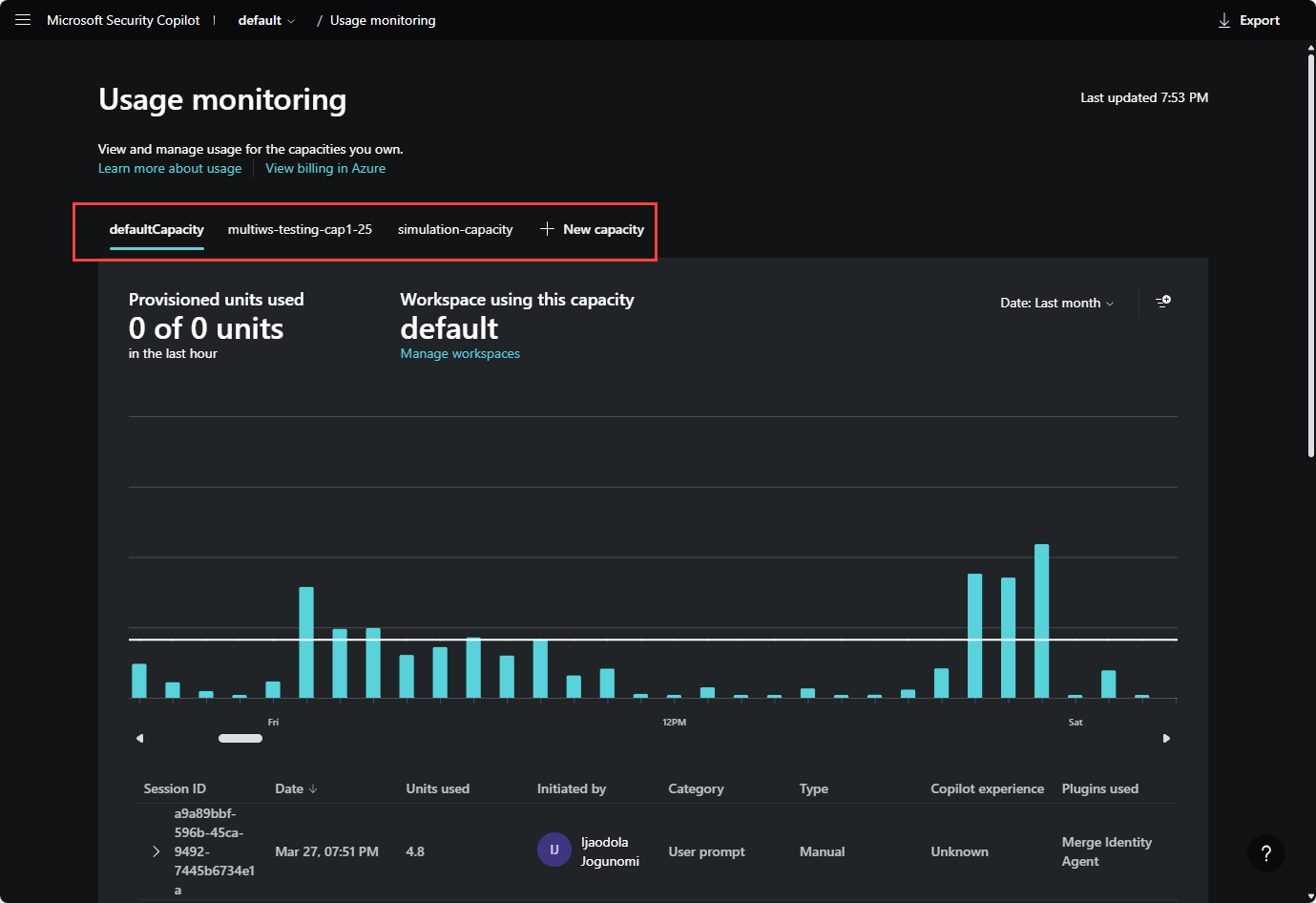Select the defaultCapacity tab
Viewport: 1316px width, 903px height.
[x=157, y=229]
